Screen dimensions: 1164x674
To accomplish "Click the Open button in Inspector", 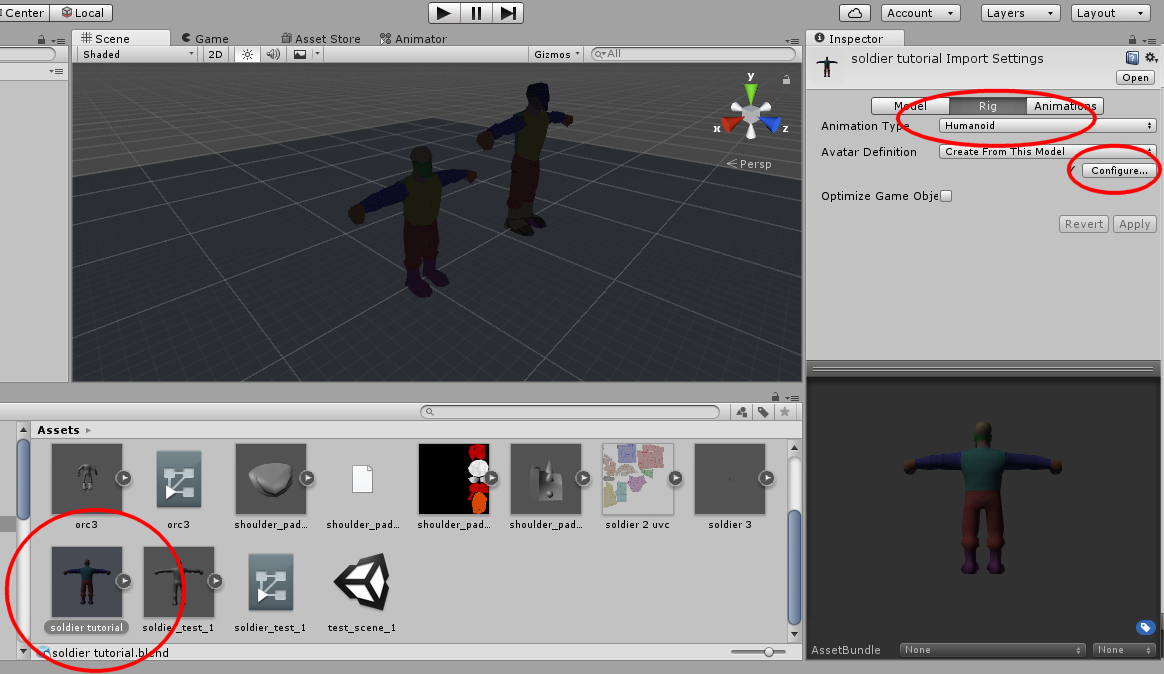I will pyautogui.click(x=1135, y=78).
